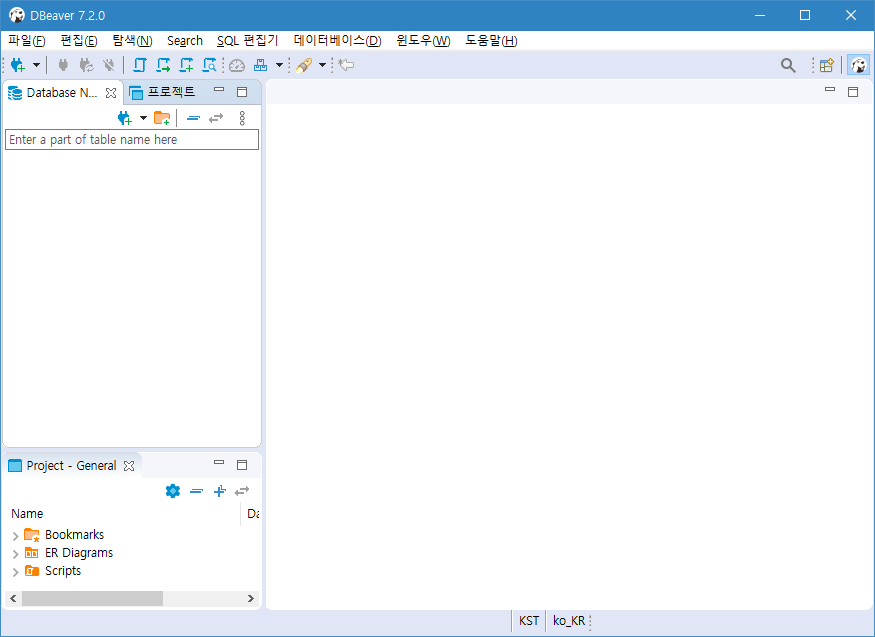Screen dimensions: 875x637
Task: Open the Dashboard gauge icon
Action: 237,65
